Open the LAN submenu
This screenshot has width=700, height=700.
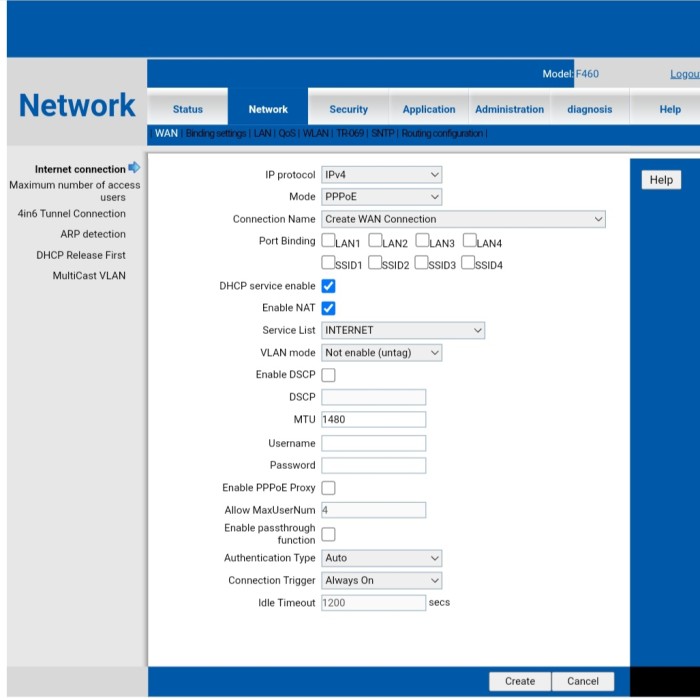(x=262, y=133)
